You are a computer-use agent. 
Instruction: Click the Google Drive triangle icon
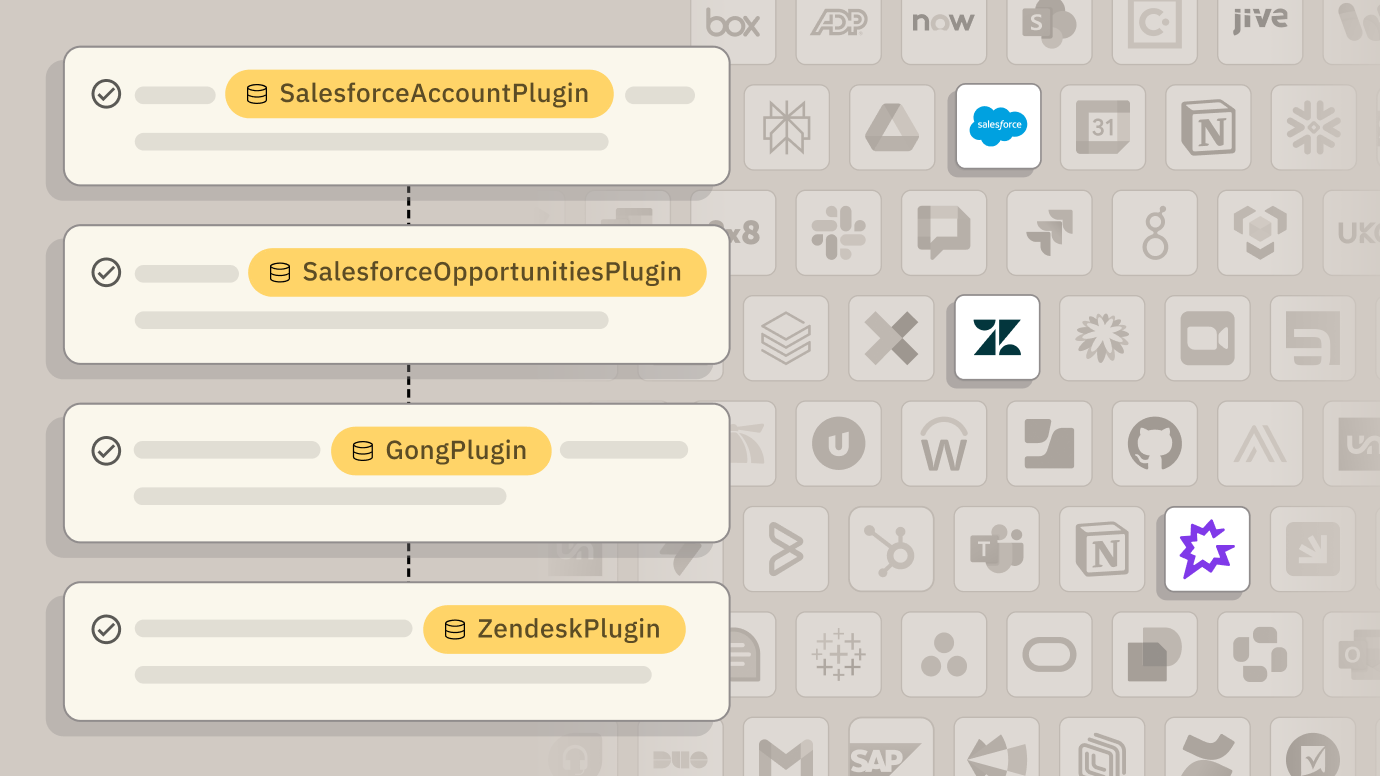(892, 126)
